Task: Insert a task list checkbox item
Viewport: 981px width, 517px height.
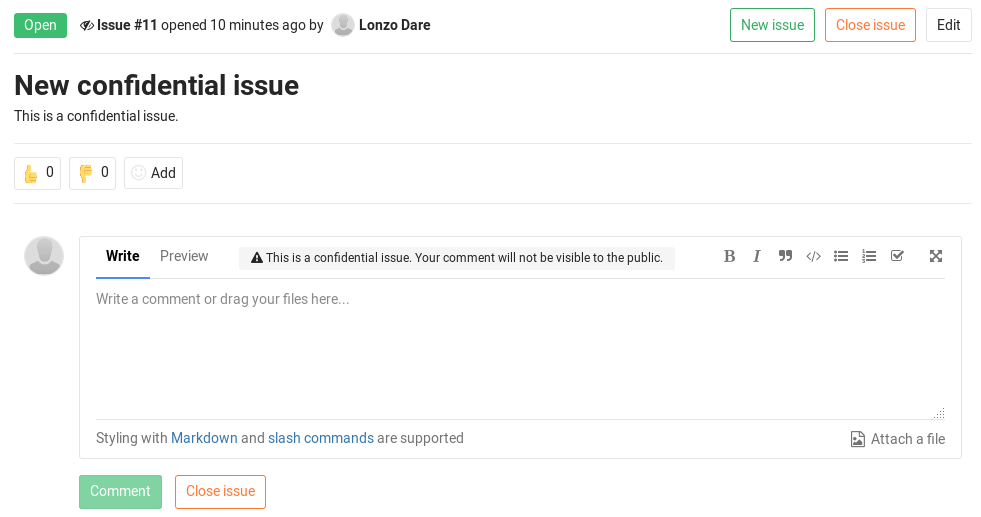Action: tap(897, 256)
